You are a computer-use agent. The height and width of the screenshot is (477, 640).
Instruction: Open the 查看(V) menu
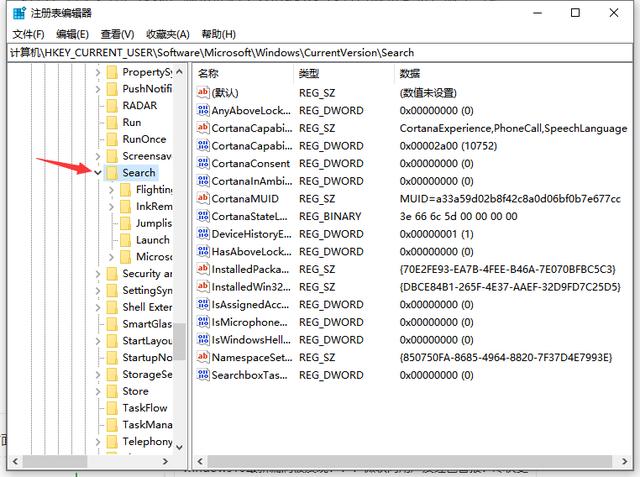pos(117,34)
